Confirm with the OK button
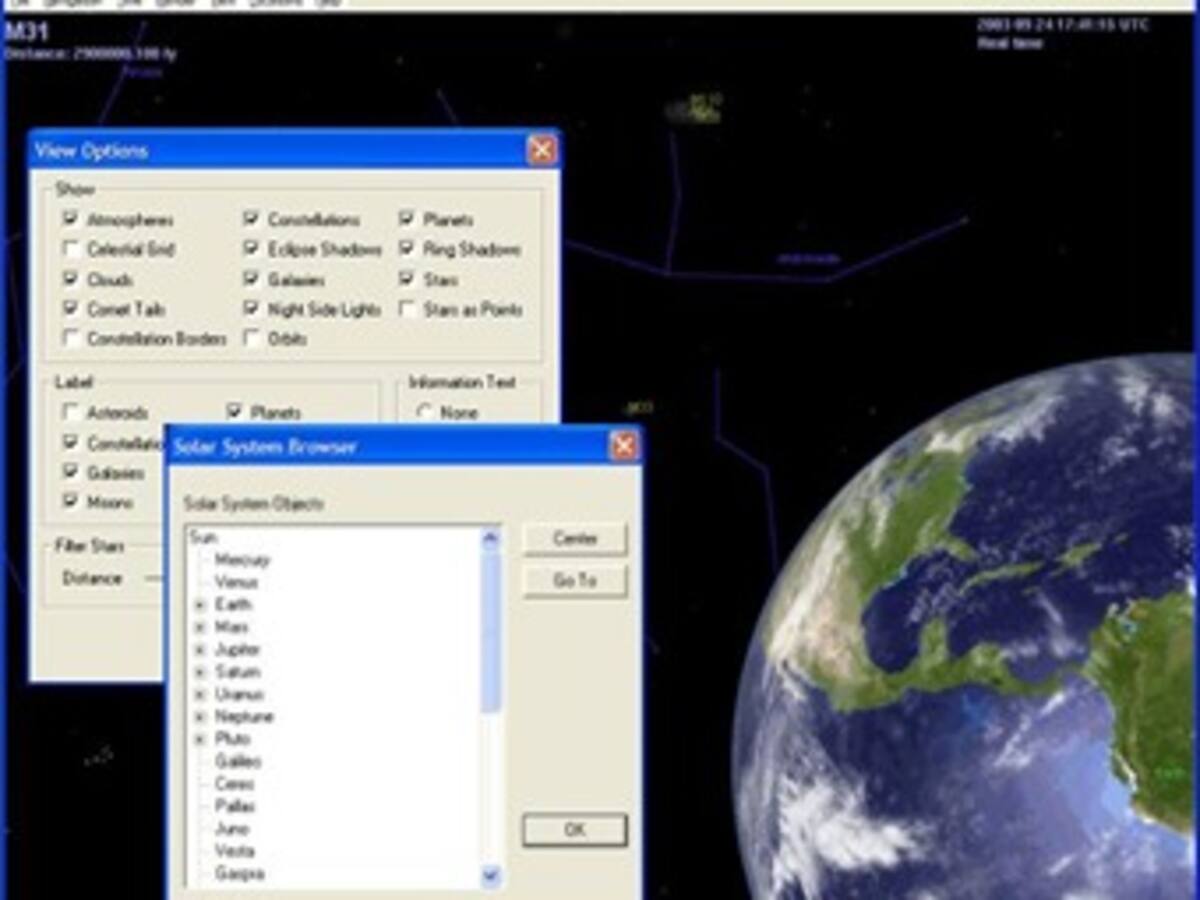 pyautogui.click(x=575, y=830)
